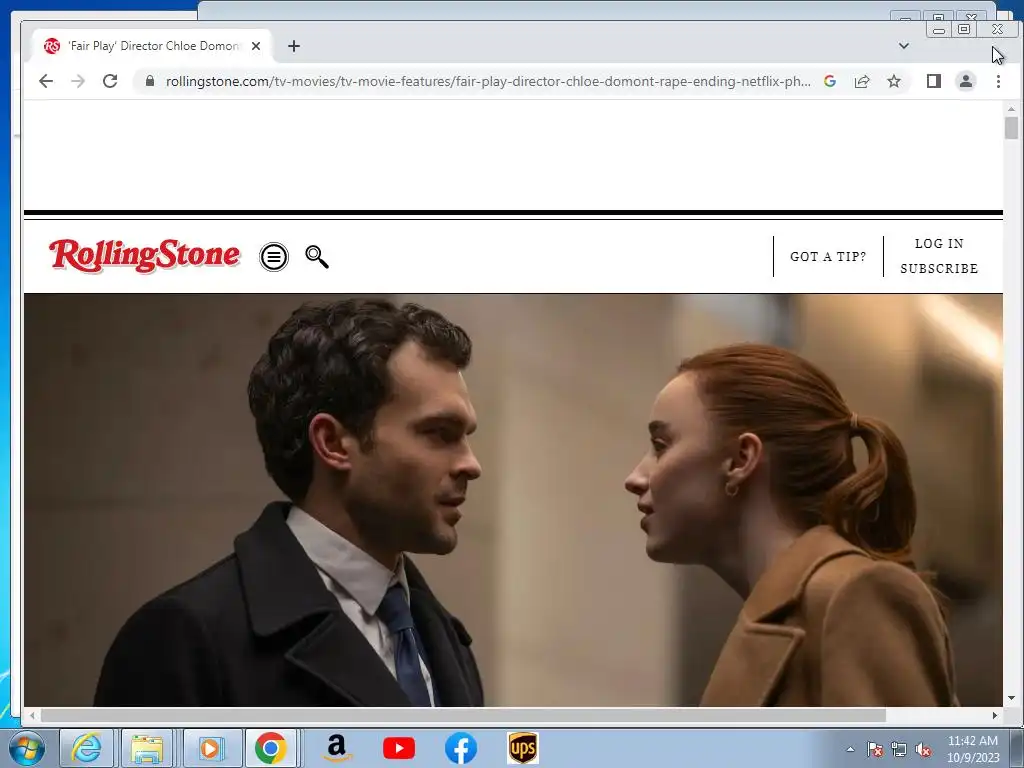Open Chrome three-dot menu
The height and width of the screenshot is (768, 1024).
point(998,81)
